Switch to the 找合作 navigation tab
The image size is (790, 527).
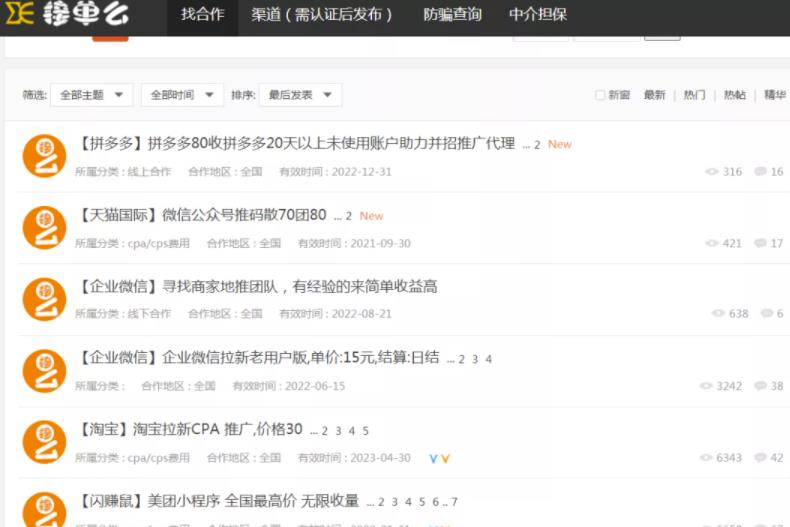pos(202,15)
